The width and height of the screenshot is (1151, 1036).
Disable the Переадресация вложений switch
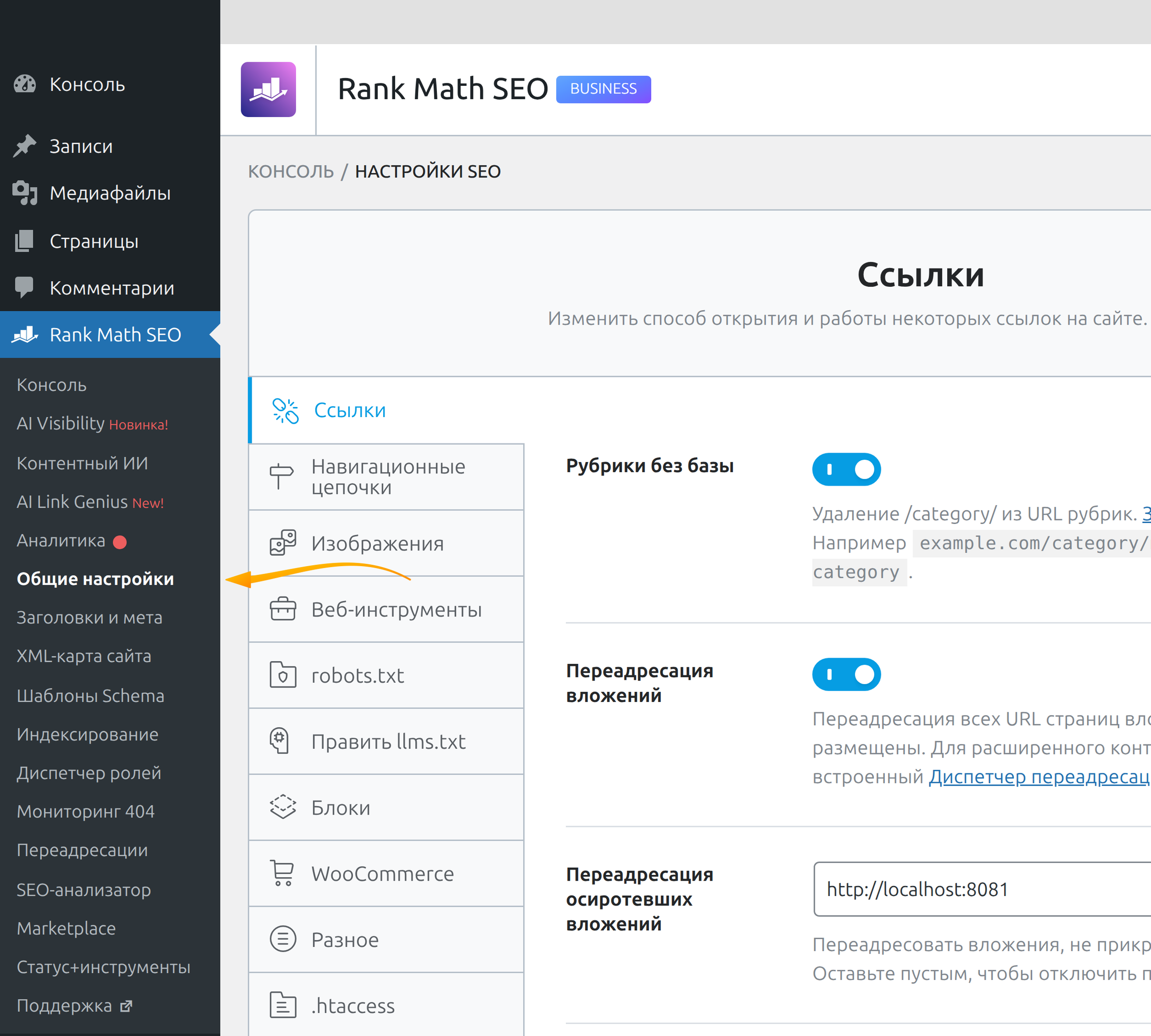click(x=846, y=675)
